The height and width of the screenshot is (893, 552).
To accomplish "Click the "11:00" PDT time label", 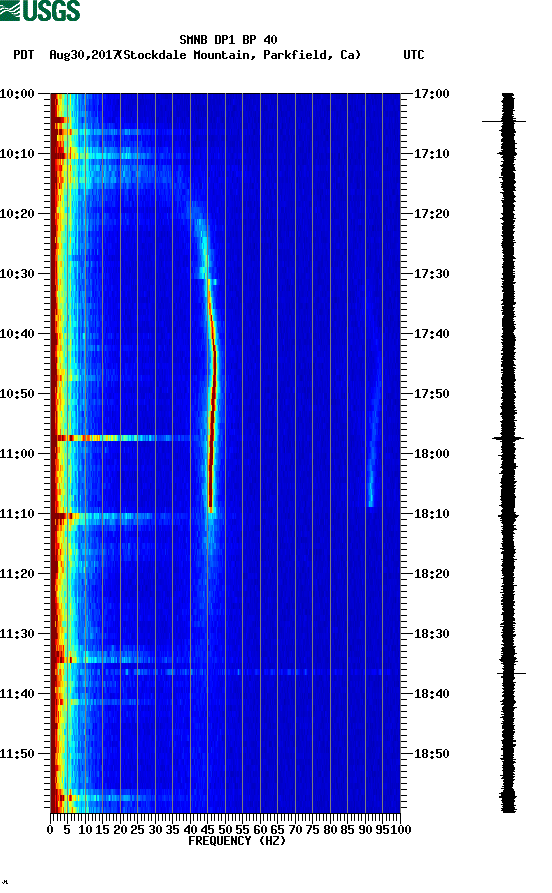I will 17,454.
